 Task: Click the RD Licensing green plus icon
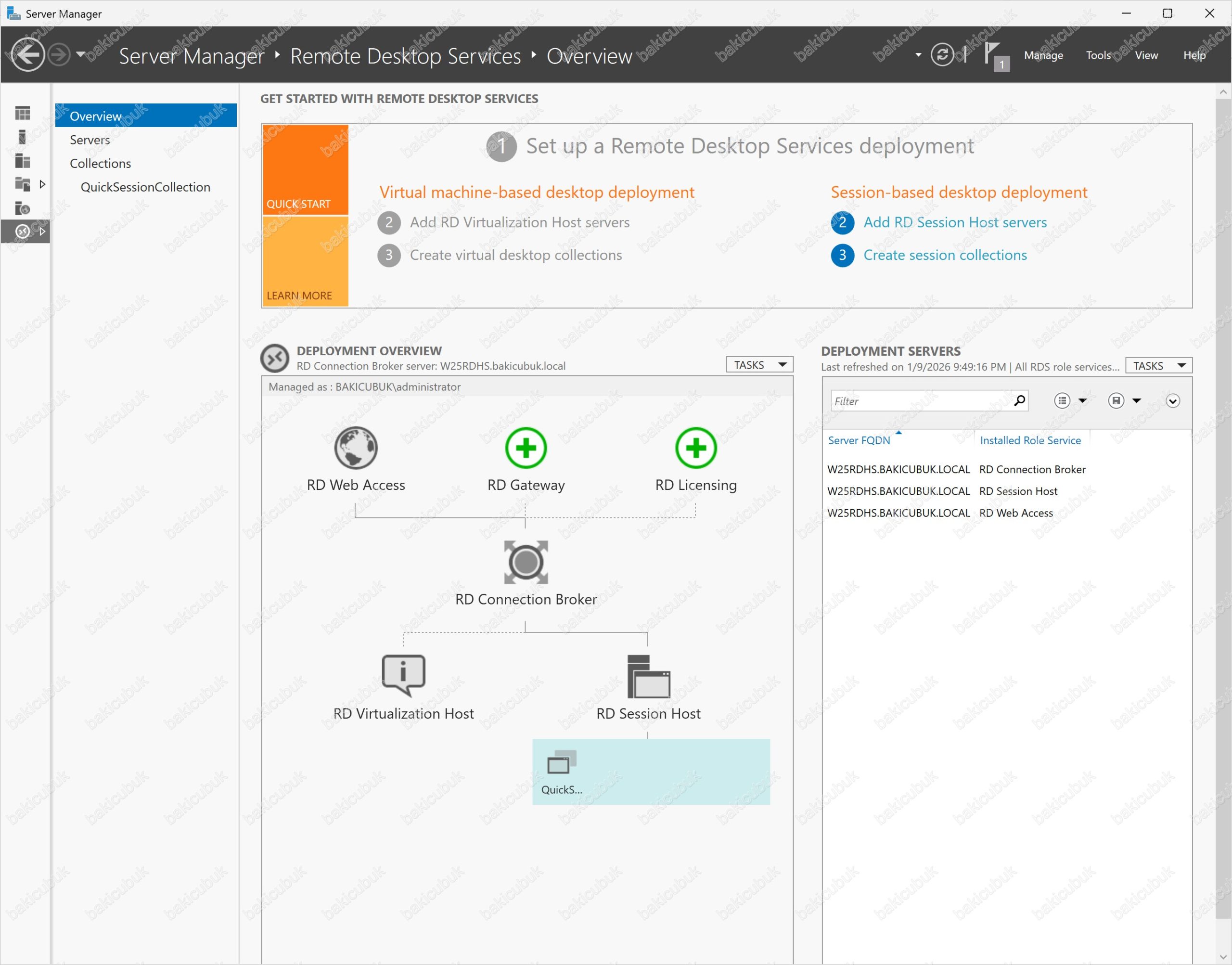coord(695,448)
